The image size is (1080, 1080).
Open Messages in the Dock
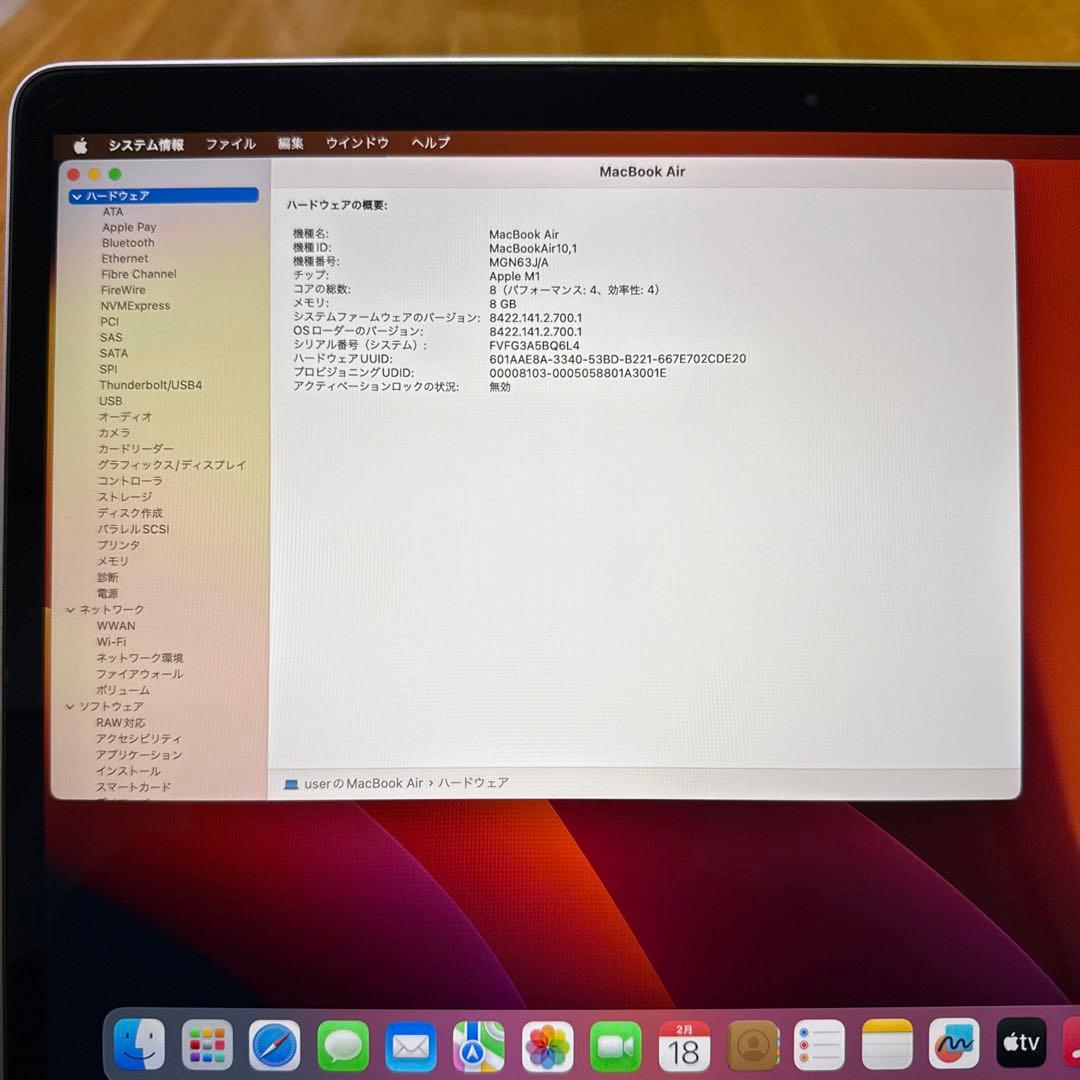pos(343,1046)
